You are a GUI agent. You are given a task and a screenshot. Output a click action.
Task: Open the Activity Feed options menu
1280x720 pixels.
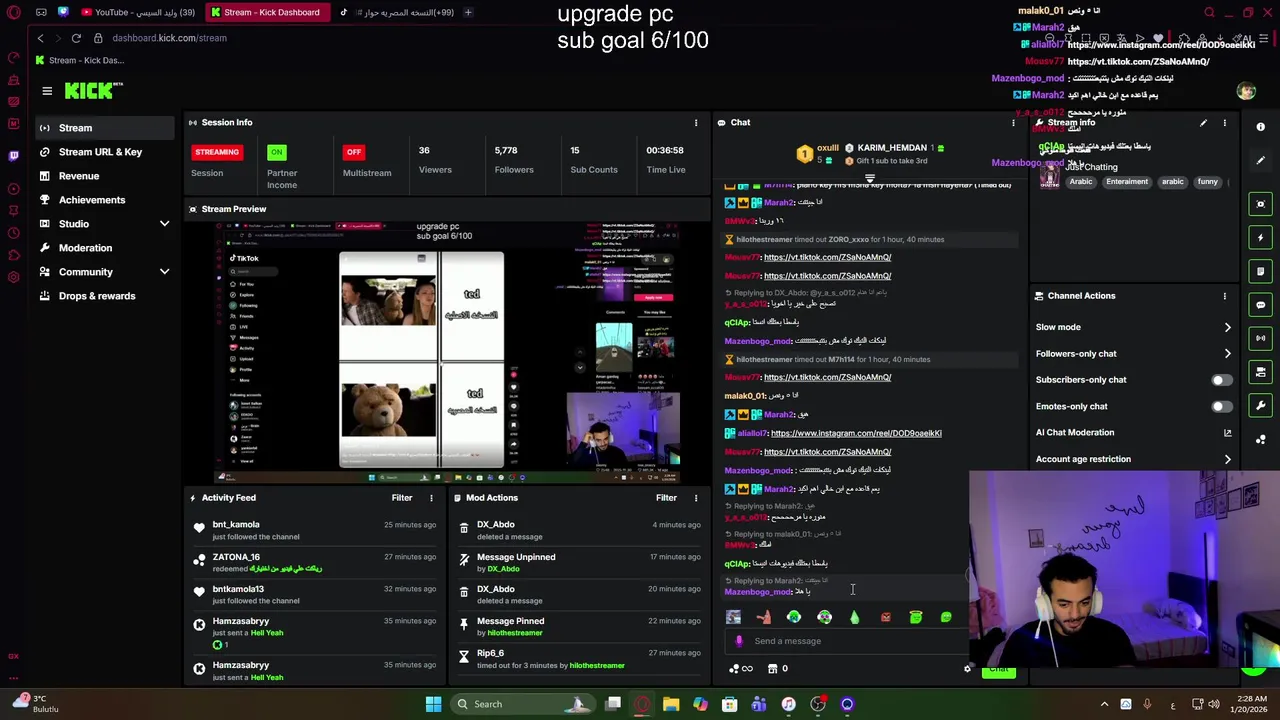431,498
